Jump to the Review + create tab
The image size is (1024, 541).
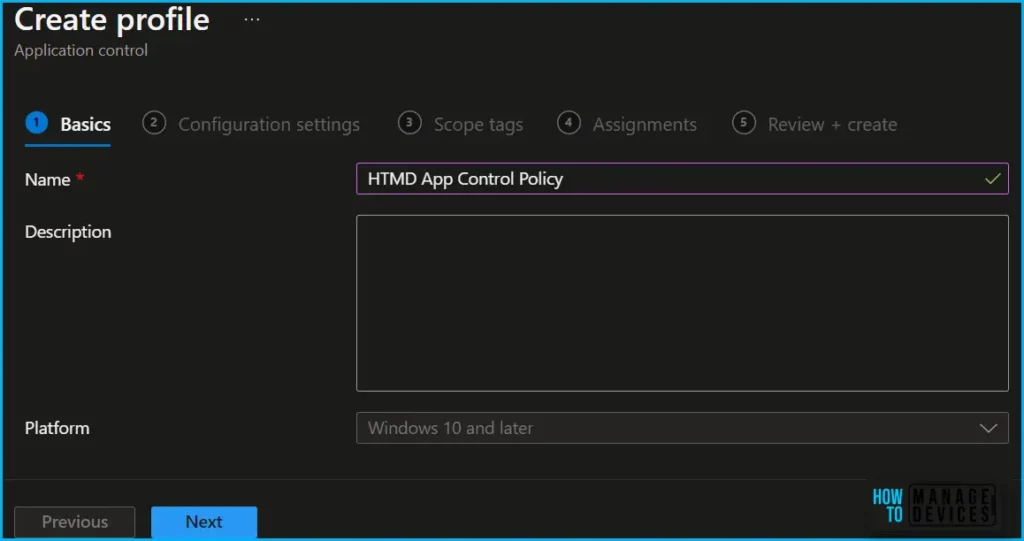pos(832,125)
